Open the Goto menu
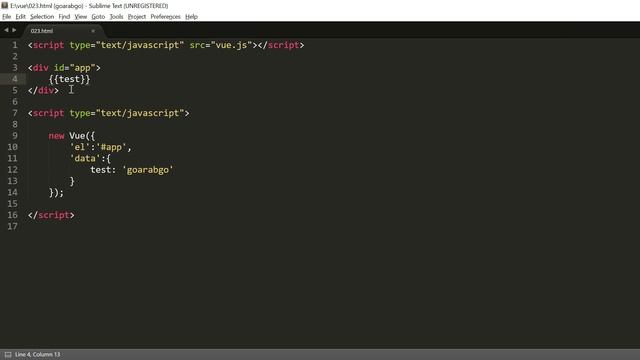 tap(98, 17)
